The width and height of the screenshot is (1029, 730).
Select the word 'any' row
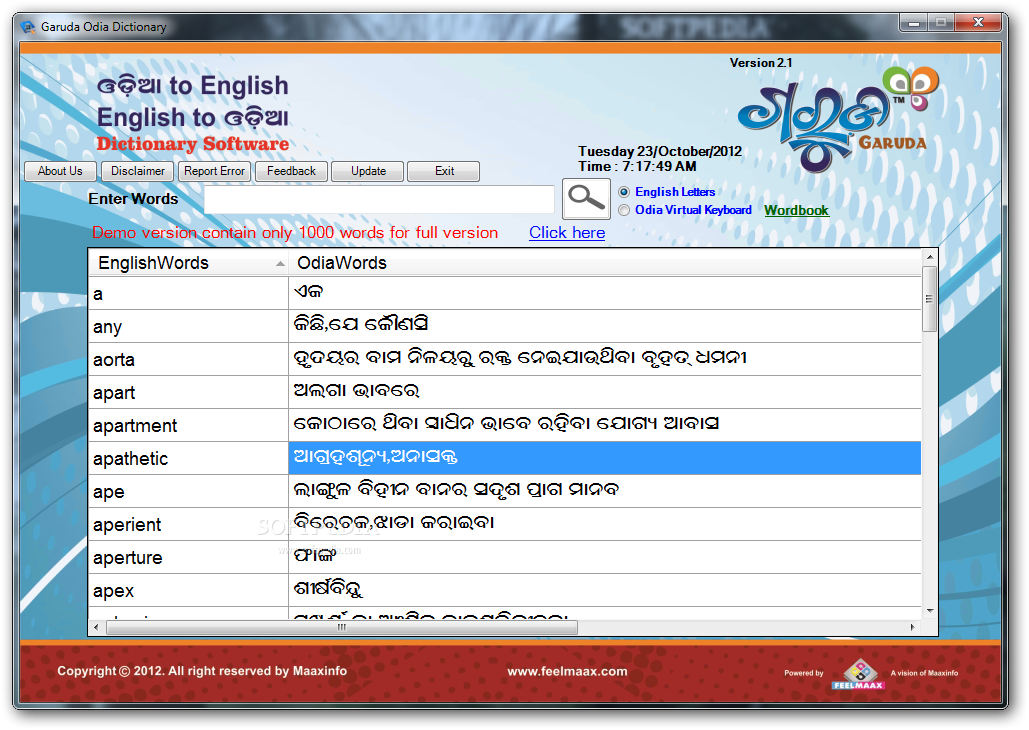[x=505, y=326]
